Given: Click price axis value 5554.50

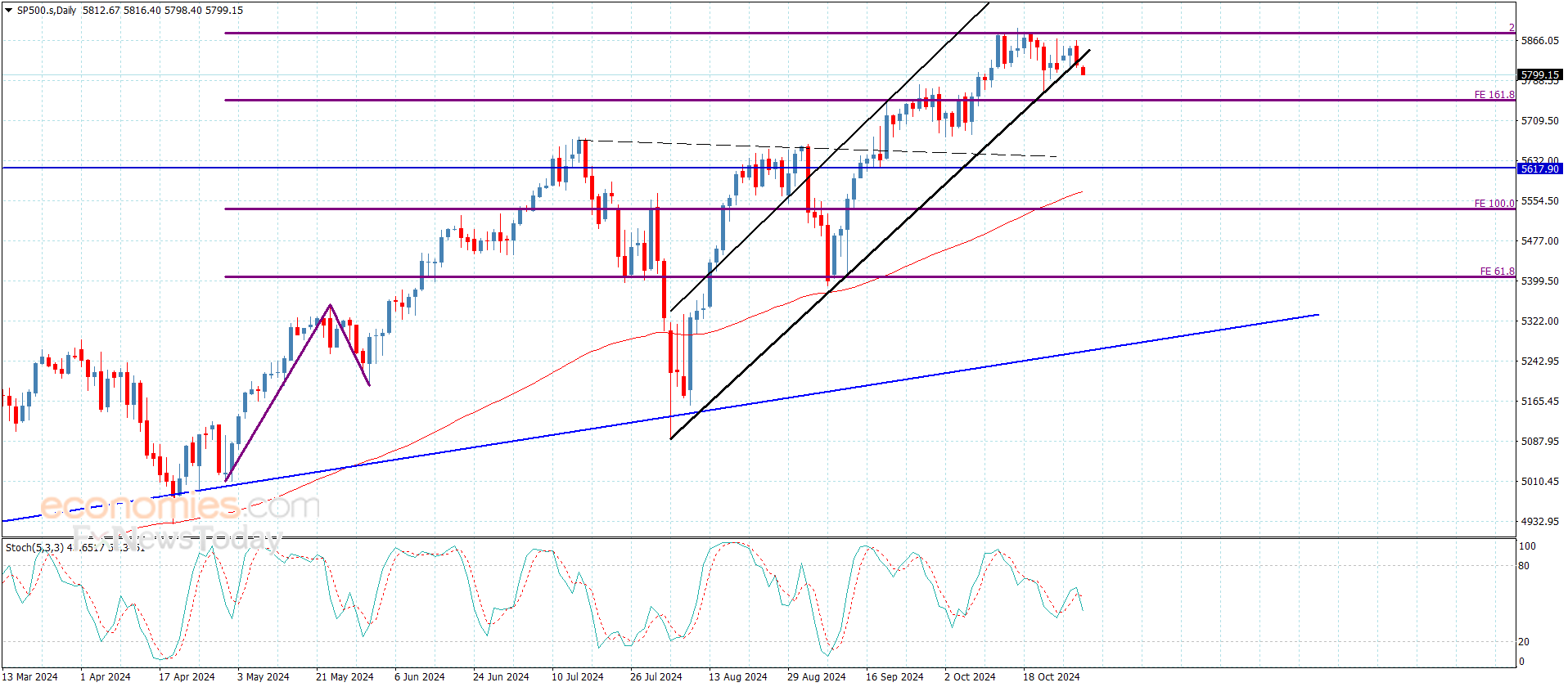Looking at the screenshot, I should click(1539, 200).
